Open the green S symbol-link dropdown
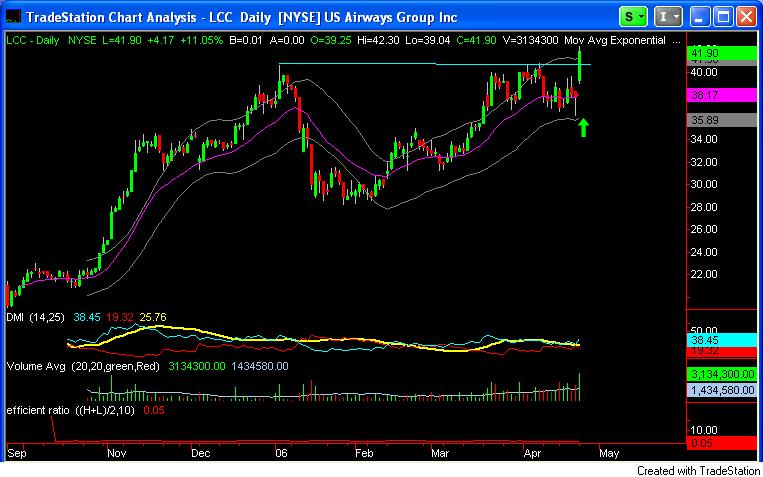763x477 pixels. click(633, 17)
